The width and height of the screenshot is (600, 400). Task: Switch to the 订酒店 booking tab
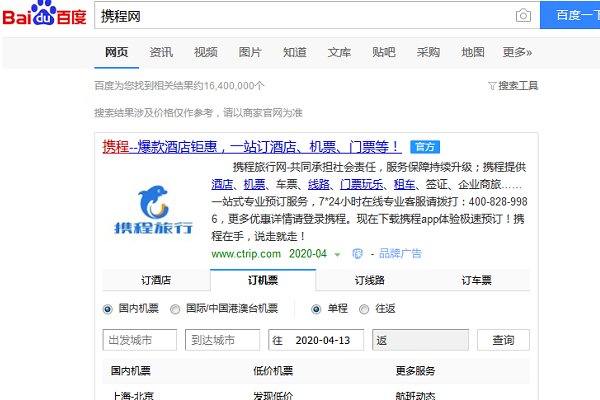click(x=156, y=281)
